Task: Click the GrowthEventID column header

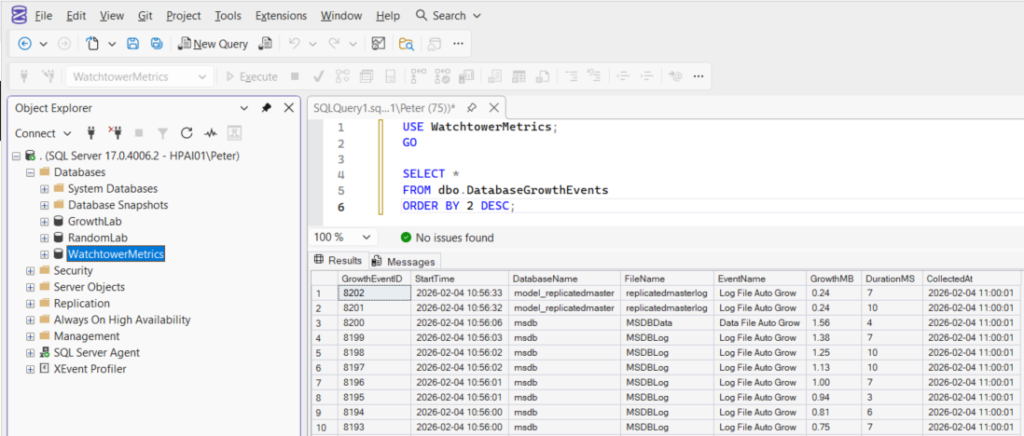Action: point(374,279)
